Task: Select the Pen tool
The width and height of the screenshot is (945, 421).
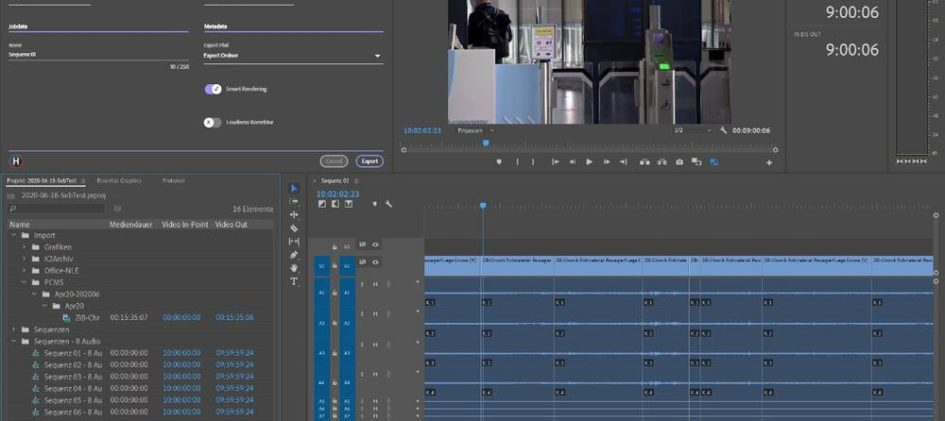Action: click(x=294, y=255)
